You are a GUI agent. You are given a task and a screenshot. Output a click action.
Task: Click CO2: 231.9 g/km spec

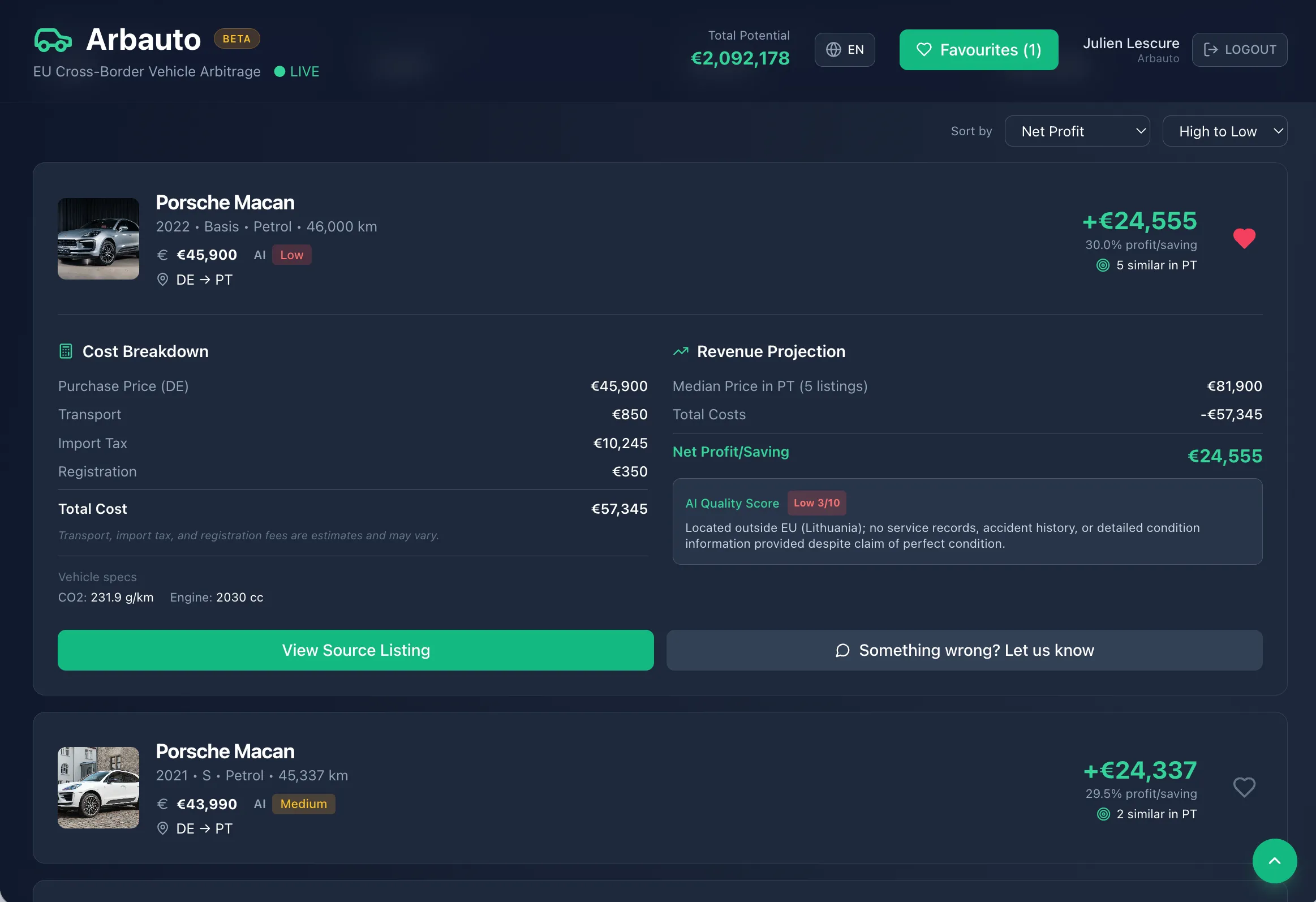[106, 598]
